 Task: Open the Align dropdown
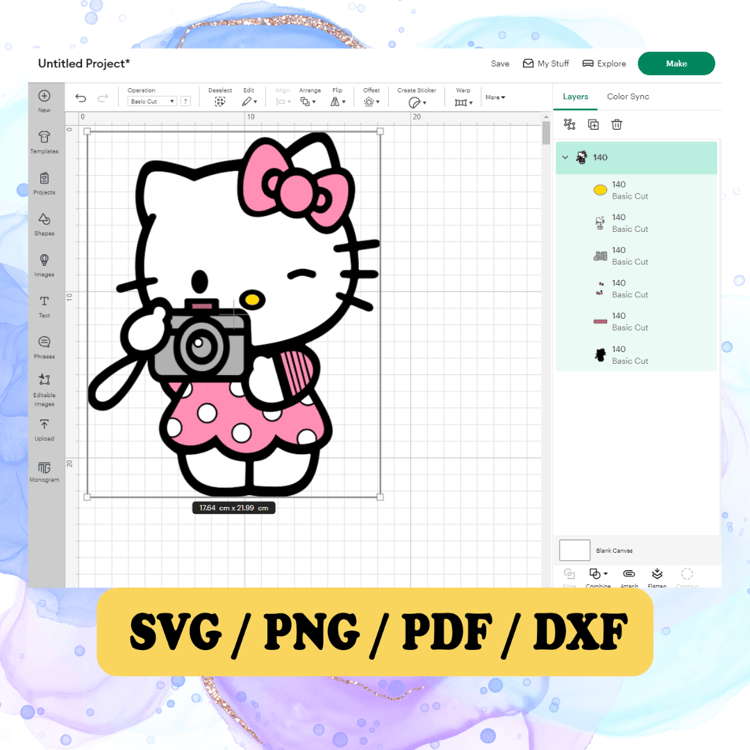point(283,101)
